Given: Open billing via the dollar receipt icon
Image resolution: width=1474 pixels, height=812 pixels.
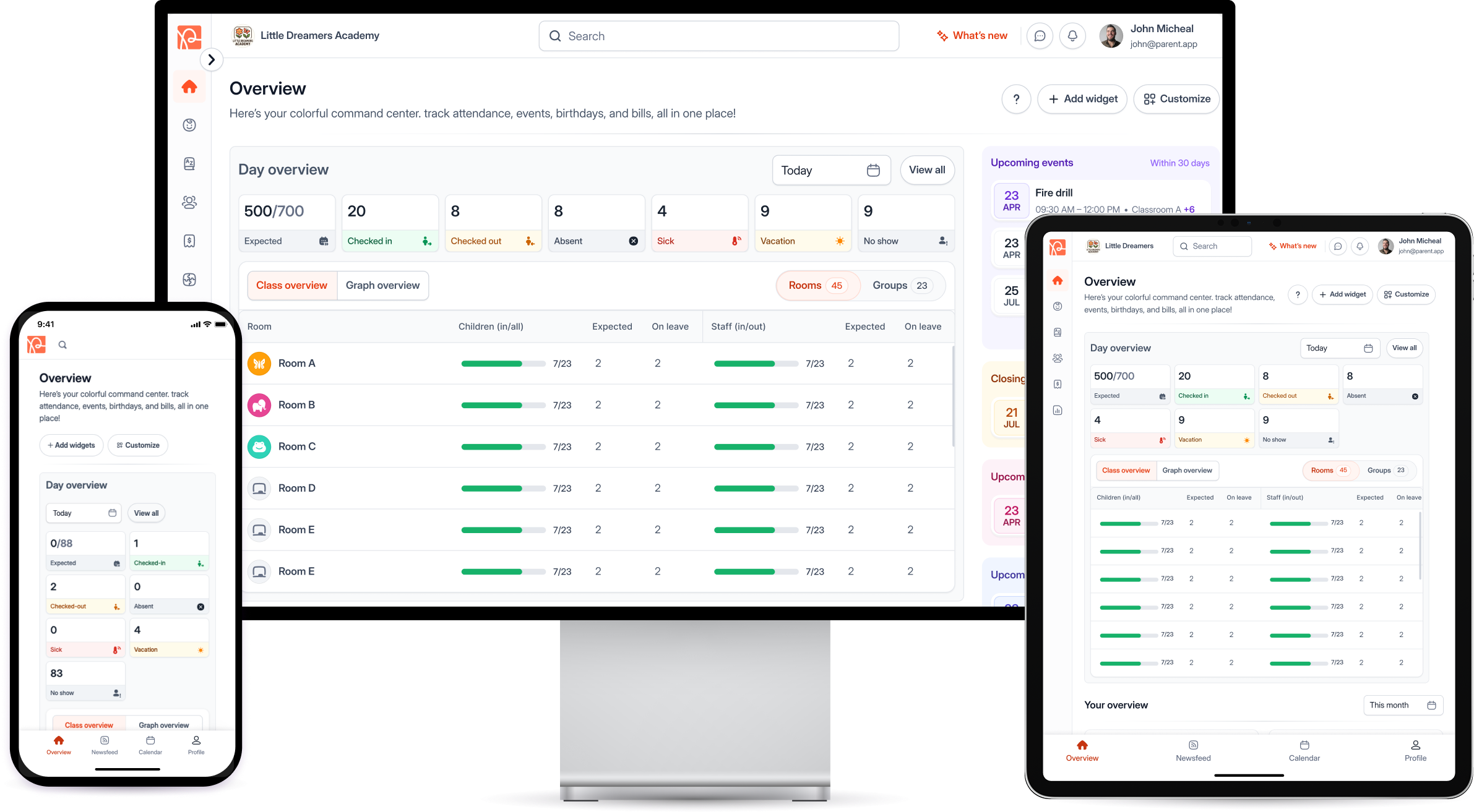Looking at the screenshot, I should click(189, 241).
